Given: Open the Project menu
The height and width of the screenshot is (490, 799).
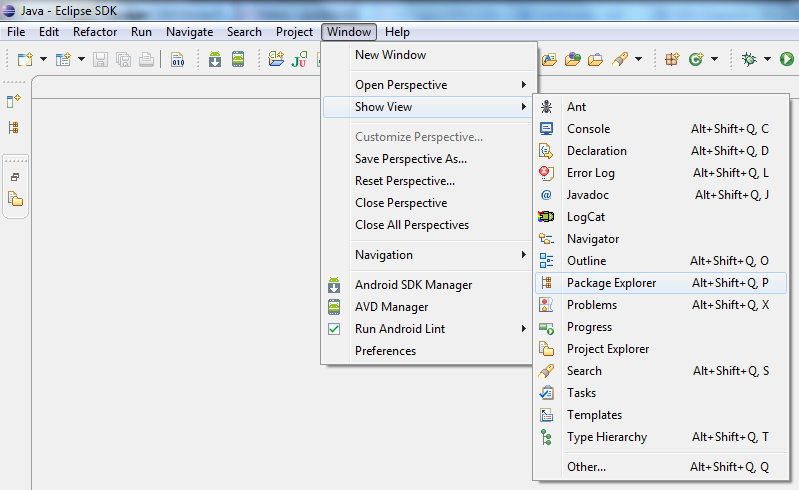Looking at the screenshot, I should tap(294, 32).
